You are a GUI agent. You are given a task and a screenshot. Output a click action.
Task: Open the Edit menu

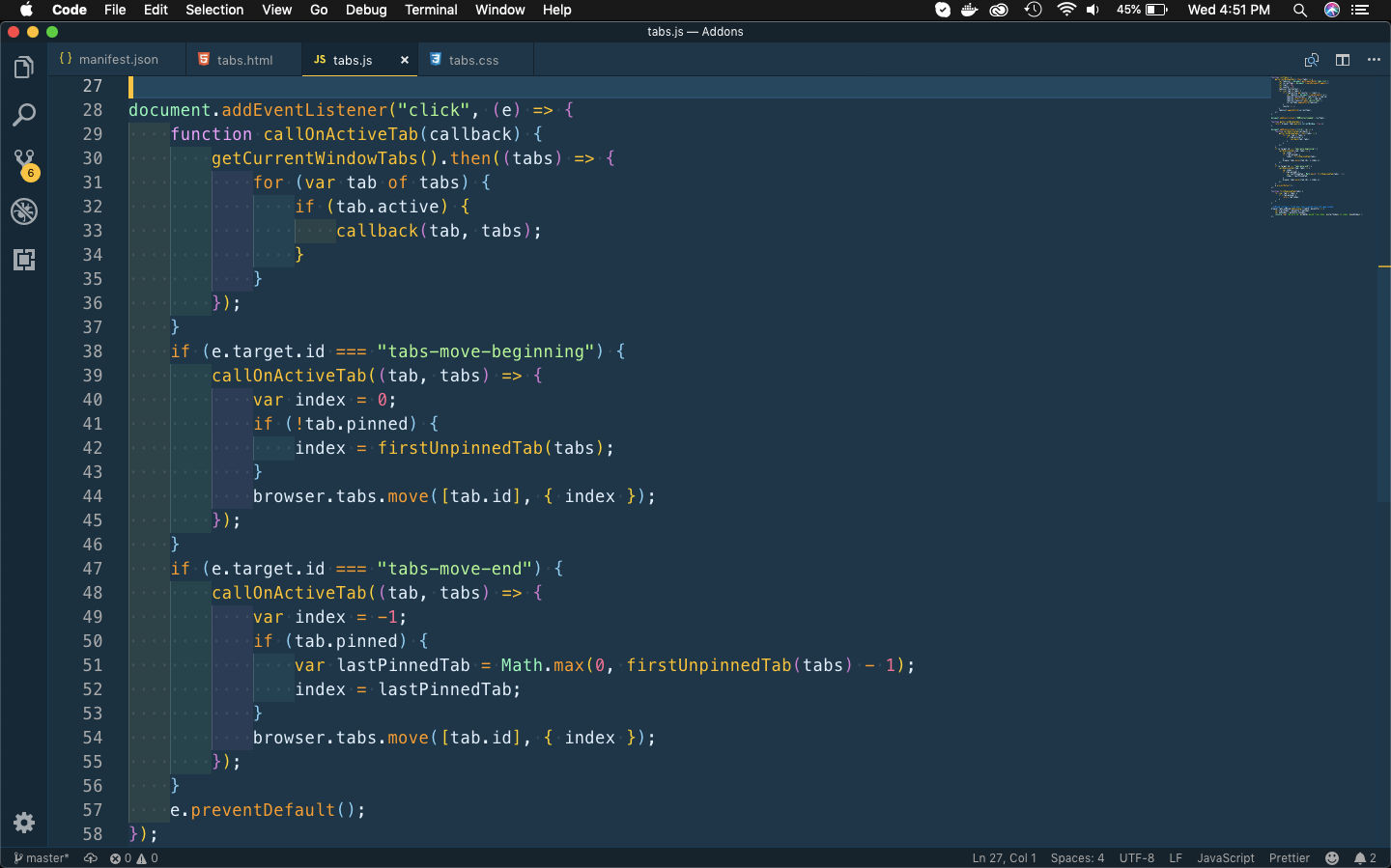[156, 10]
